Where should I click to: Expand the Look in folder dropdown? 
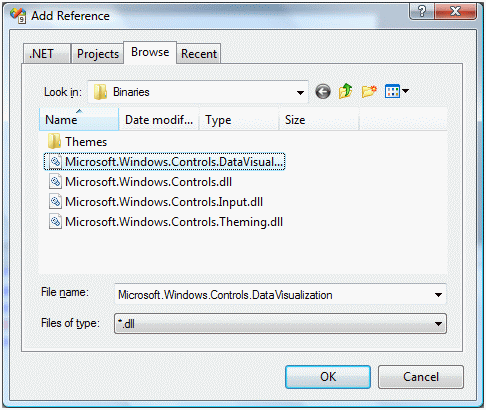coord(300,92)
